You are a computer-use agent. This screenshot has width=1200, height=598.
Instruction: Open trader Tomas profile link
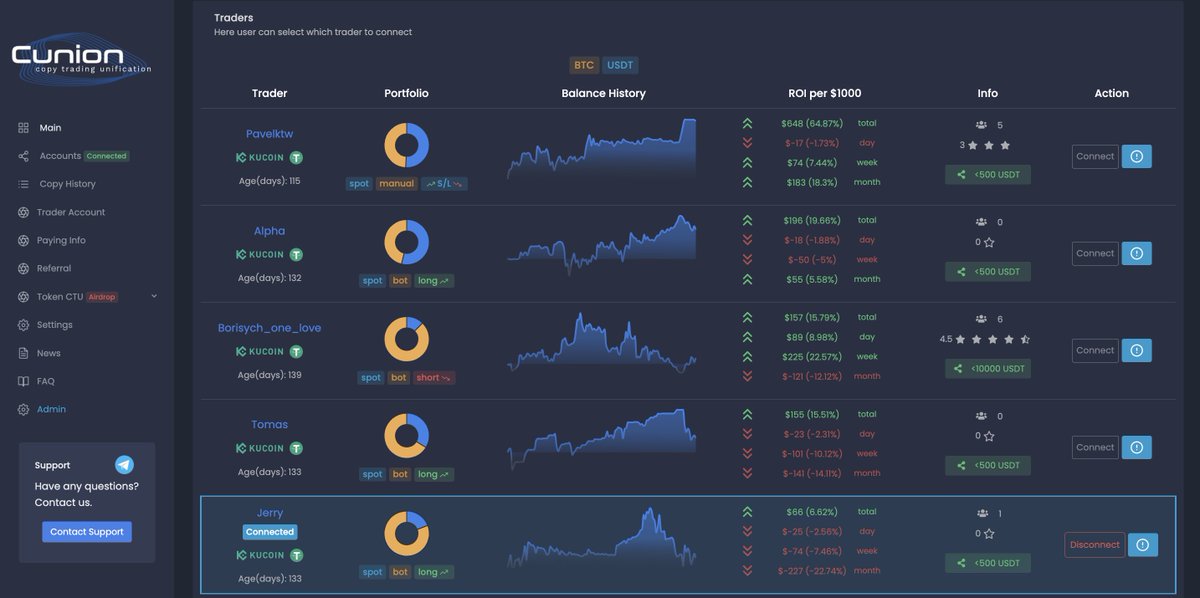coord(269,425)
